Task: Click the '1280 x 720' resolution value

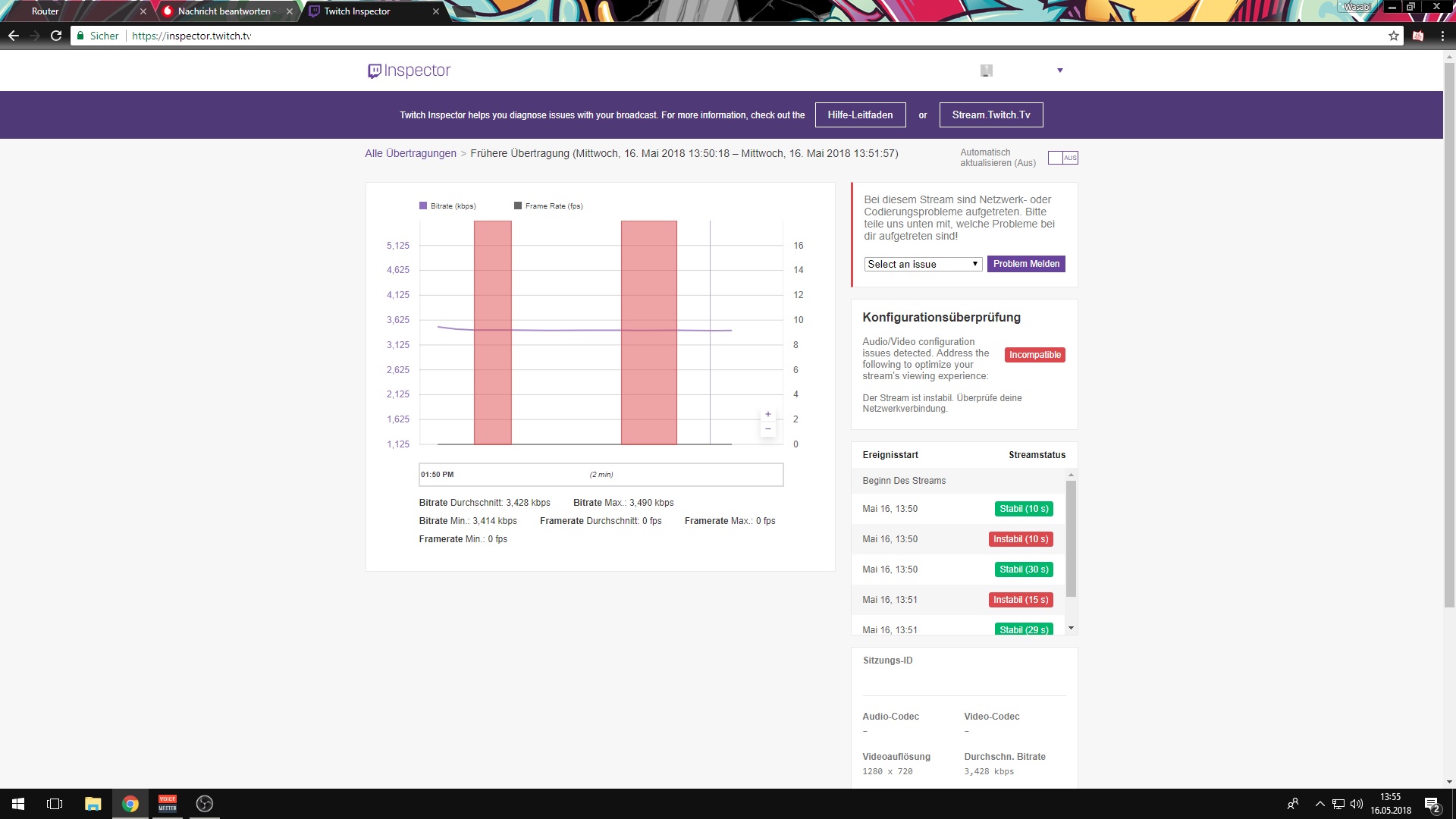Action: point(887,771)
